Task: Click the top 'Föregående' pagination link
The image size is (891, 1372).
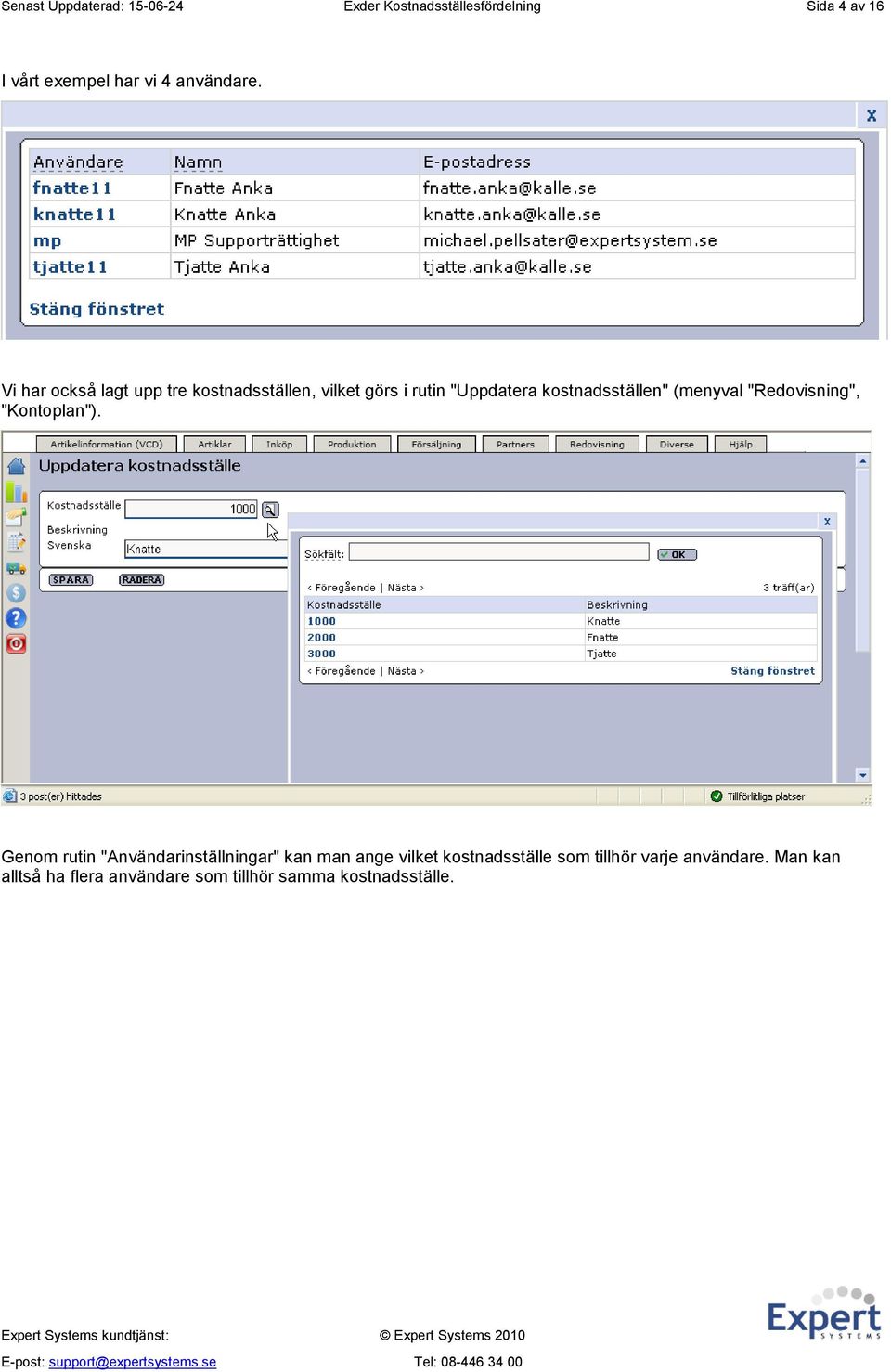Action: (342, 588)
